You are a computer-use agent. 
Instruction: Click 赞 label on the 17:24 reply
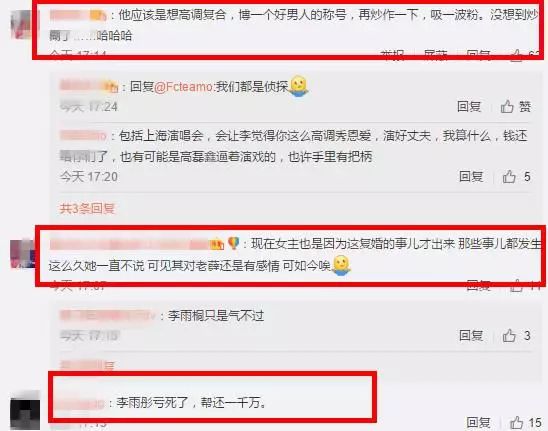point(525,107)
